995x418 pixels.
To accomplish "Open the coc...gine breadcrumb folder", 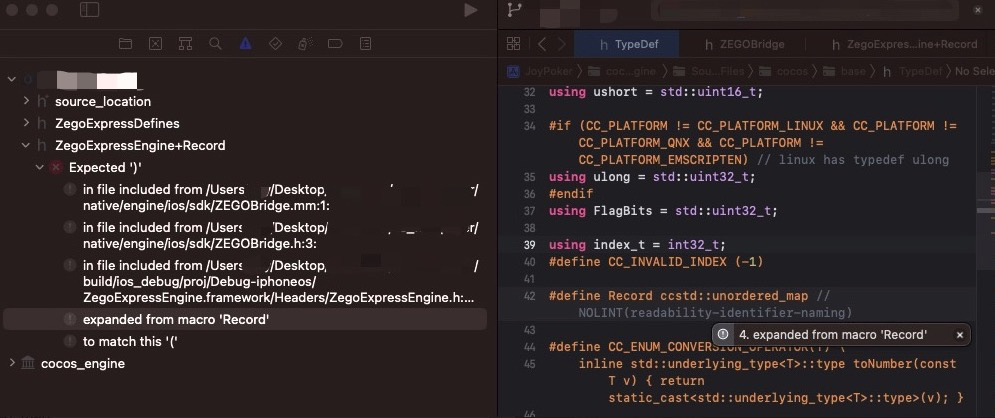I will click(620, 71).
